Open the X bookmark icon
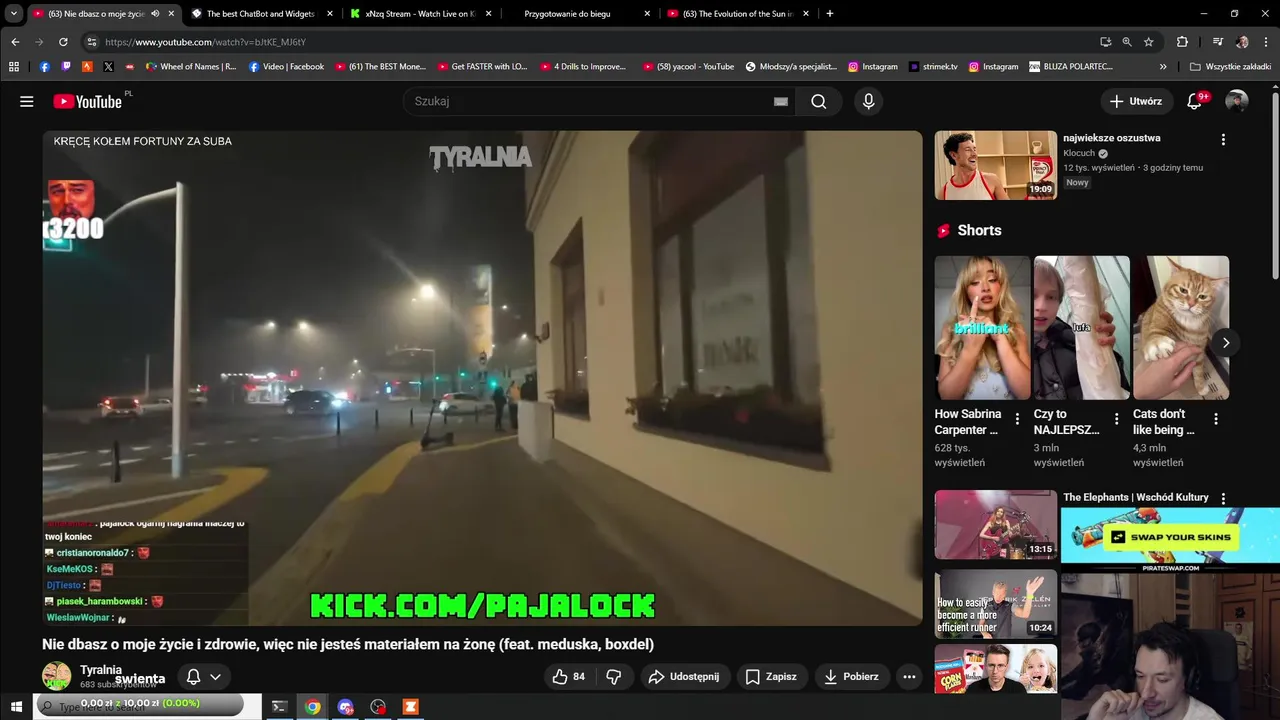The image size is (1280, 720). [108, 67]
